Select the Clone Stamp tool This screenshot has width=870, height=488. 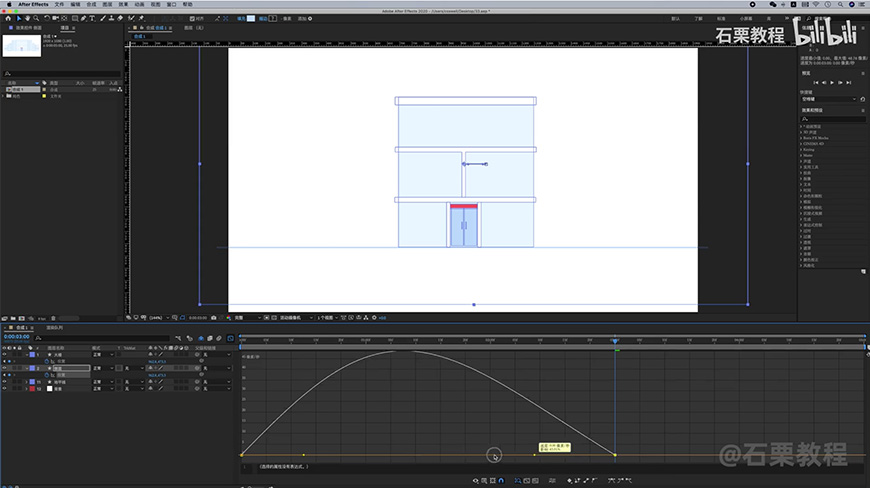[x=112, y=18]
